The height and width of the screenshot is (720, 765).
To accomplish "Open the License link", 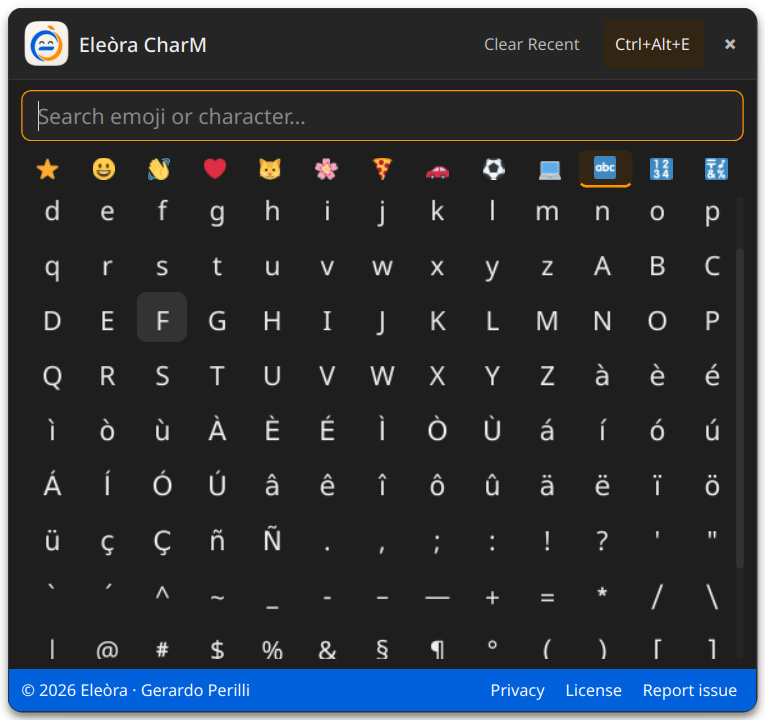I will point(593,690).
